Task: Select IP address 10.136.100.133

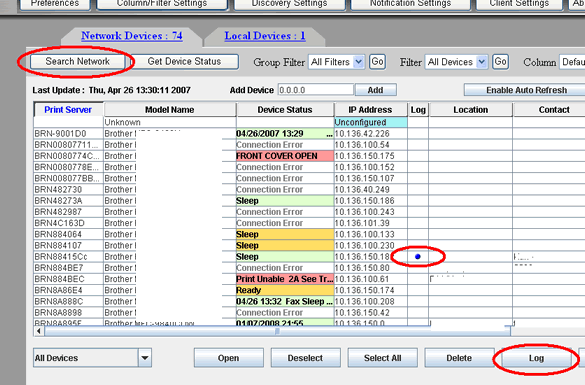Action: 370,234
